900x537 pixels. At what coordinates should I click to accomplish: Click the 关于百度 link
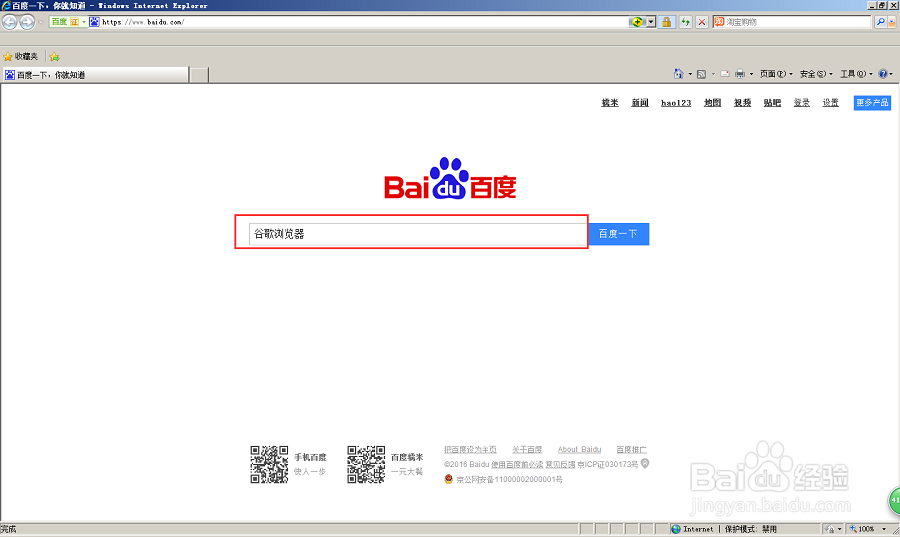(527, 449)
